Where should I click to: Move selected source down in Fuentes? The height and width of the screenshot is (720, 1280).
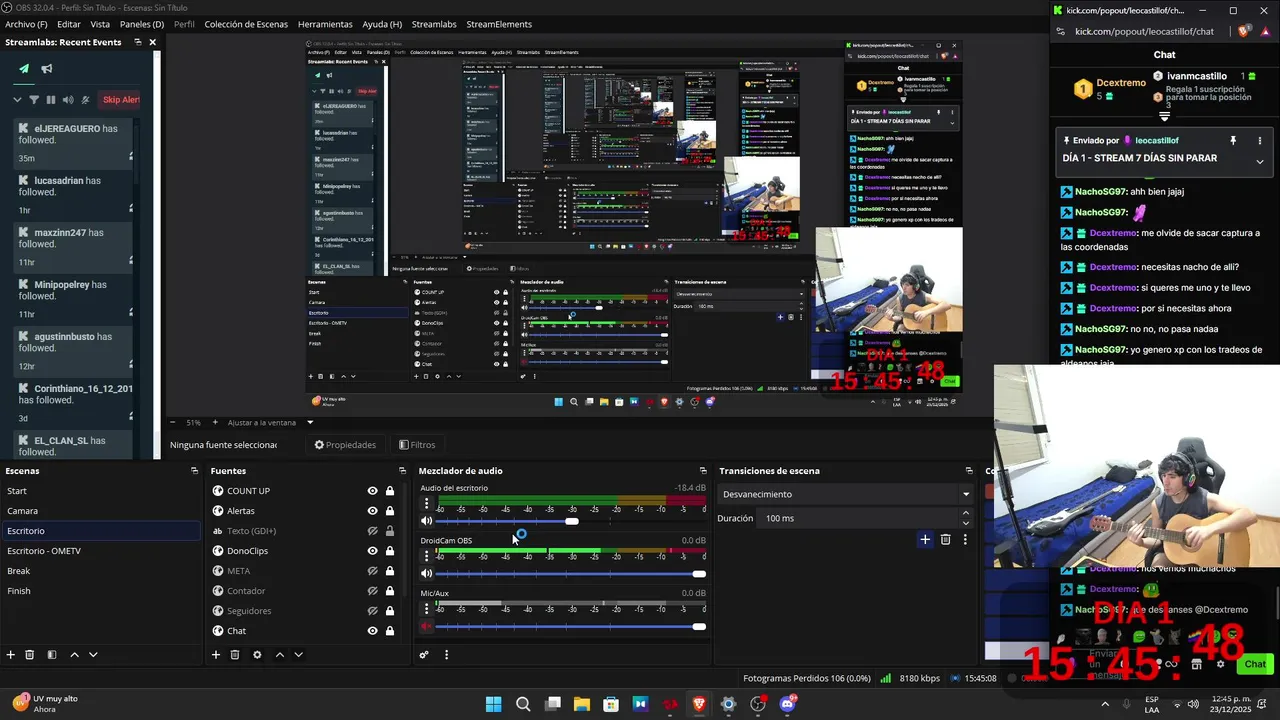coord(298,655)
